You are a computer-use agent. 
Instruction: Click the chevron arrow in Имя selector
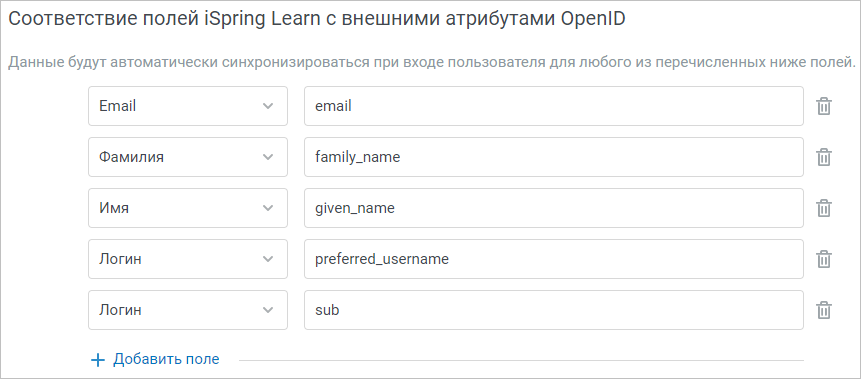[268, 208]
